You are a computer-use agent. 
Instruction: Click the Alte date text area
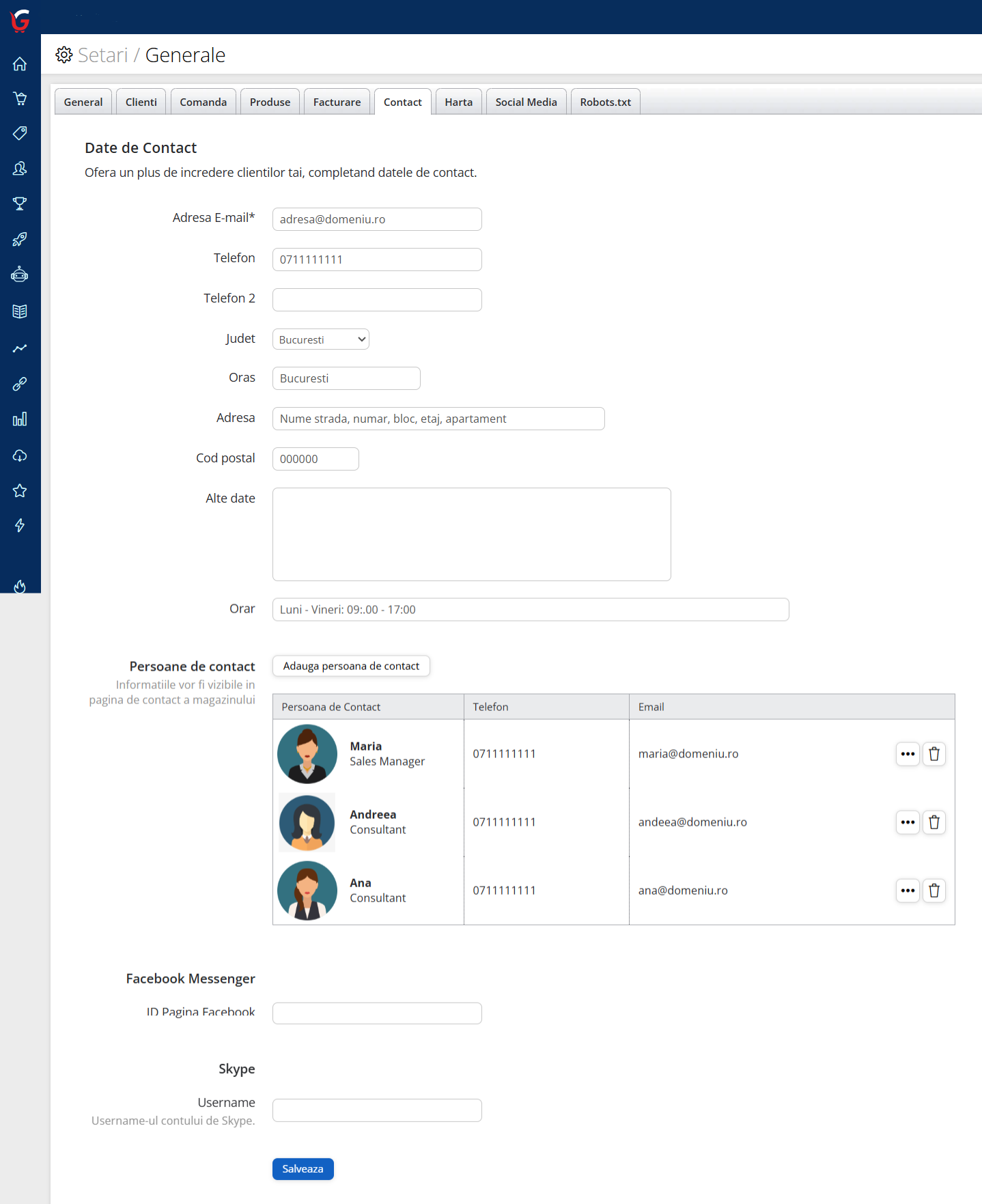471,534
